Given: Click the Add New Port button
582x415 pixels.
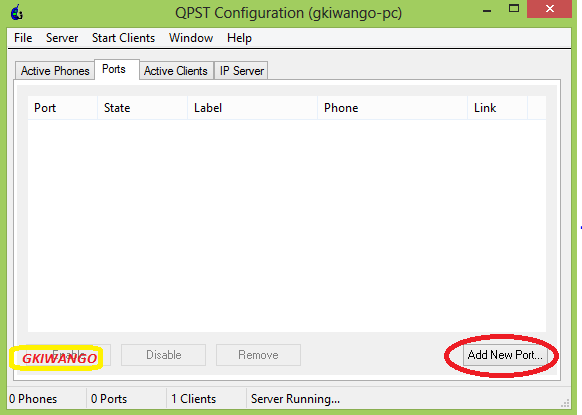Looking at the screenshot, I should pos(505,355).
